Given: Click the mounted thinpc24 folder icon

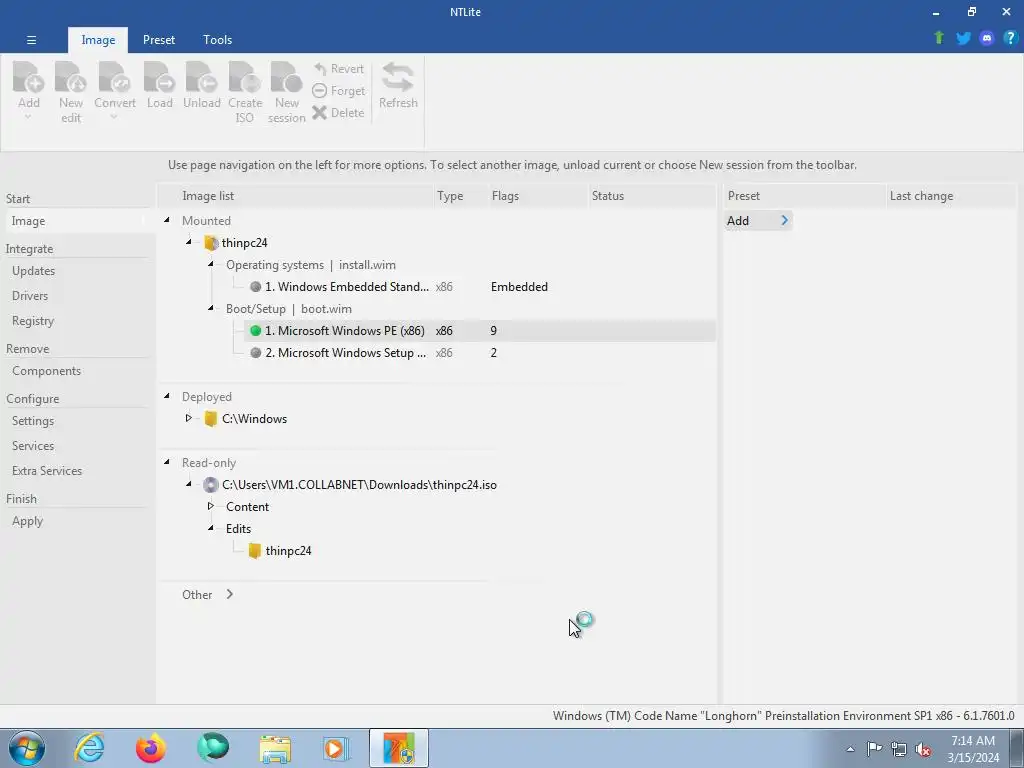Looking at the screenshot, I should coord(210,243).
